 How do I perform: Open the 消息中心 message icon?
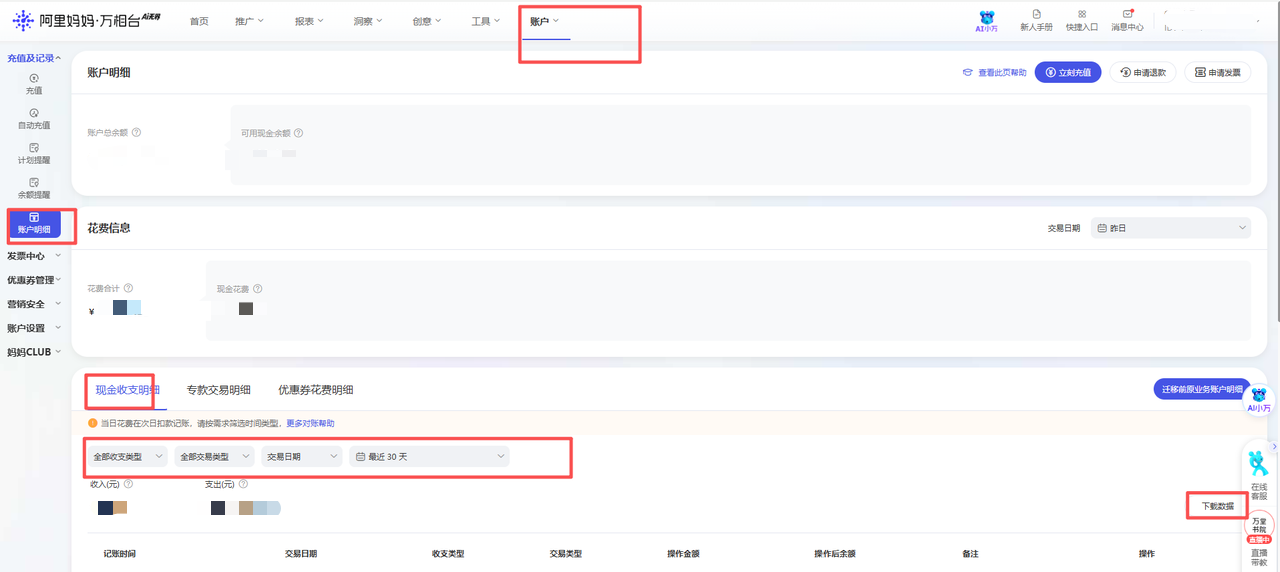[1127, 21]
